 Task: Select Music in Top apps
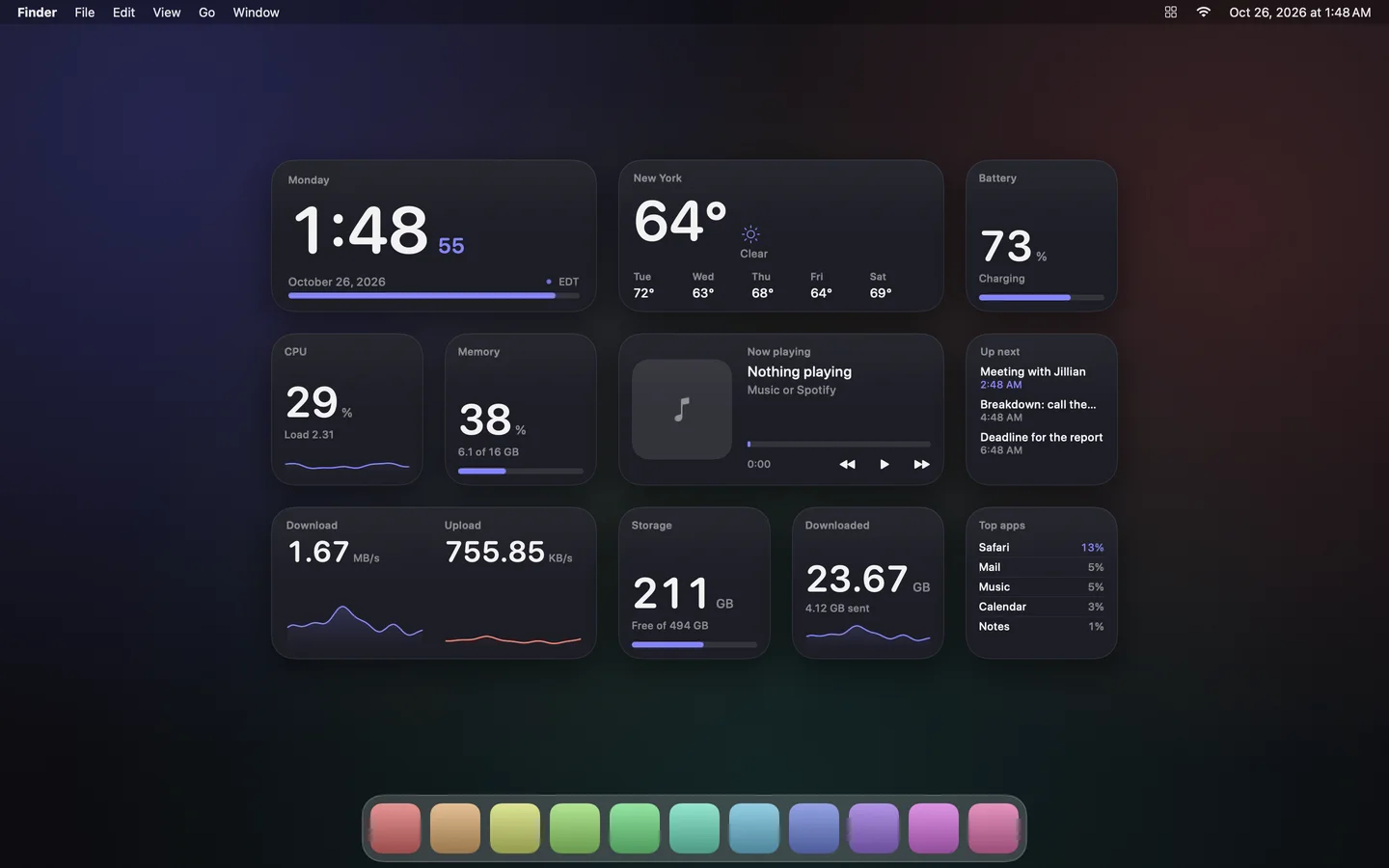(x=1042, y=586)
